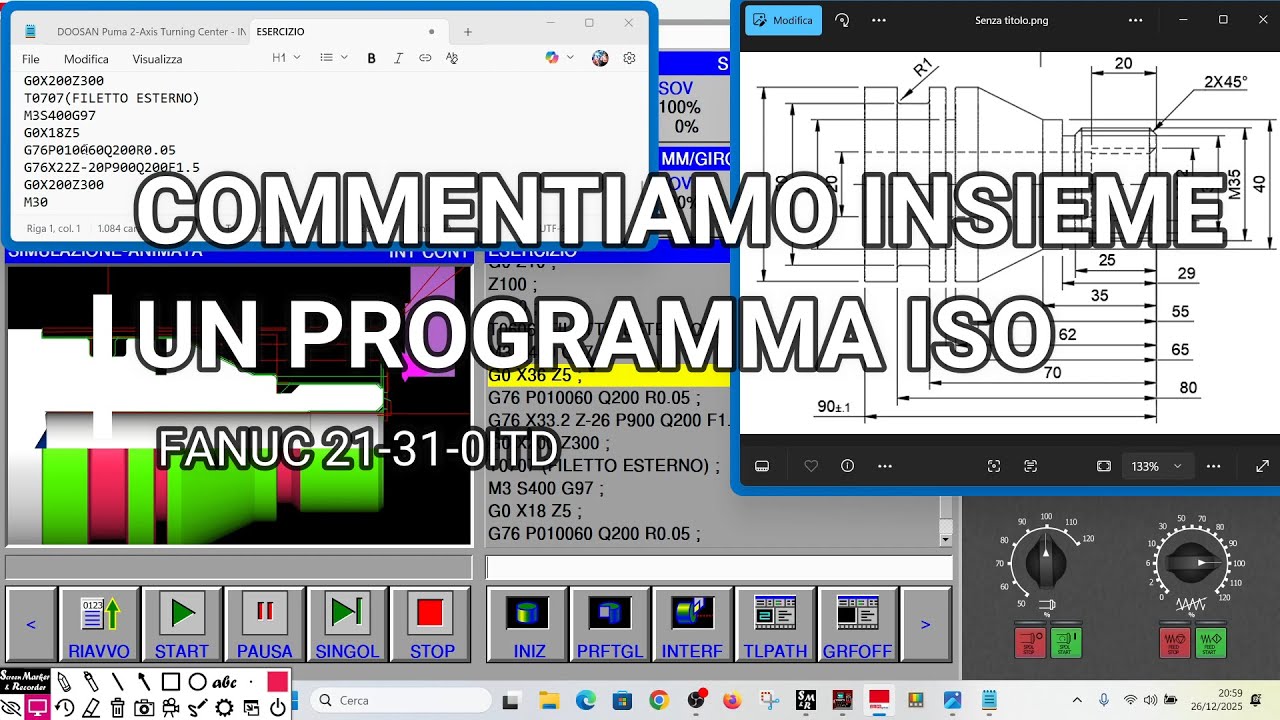Click the TLPATH softkey
The height and width of the screenshot is (720, 1280).
coord(775,624)
